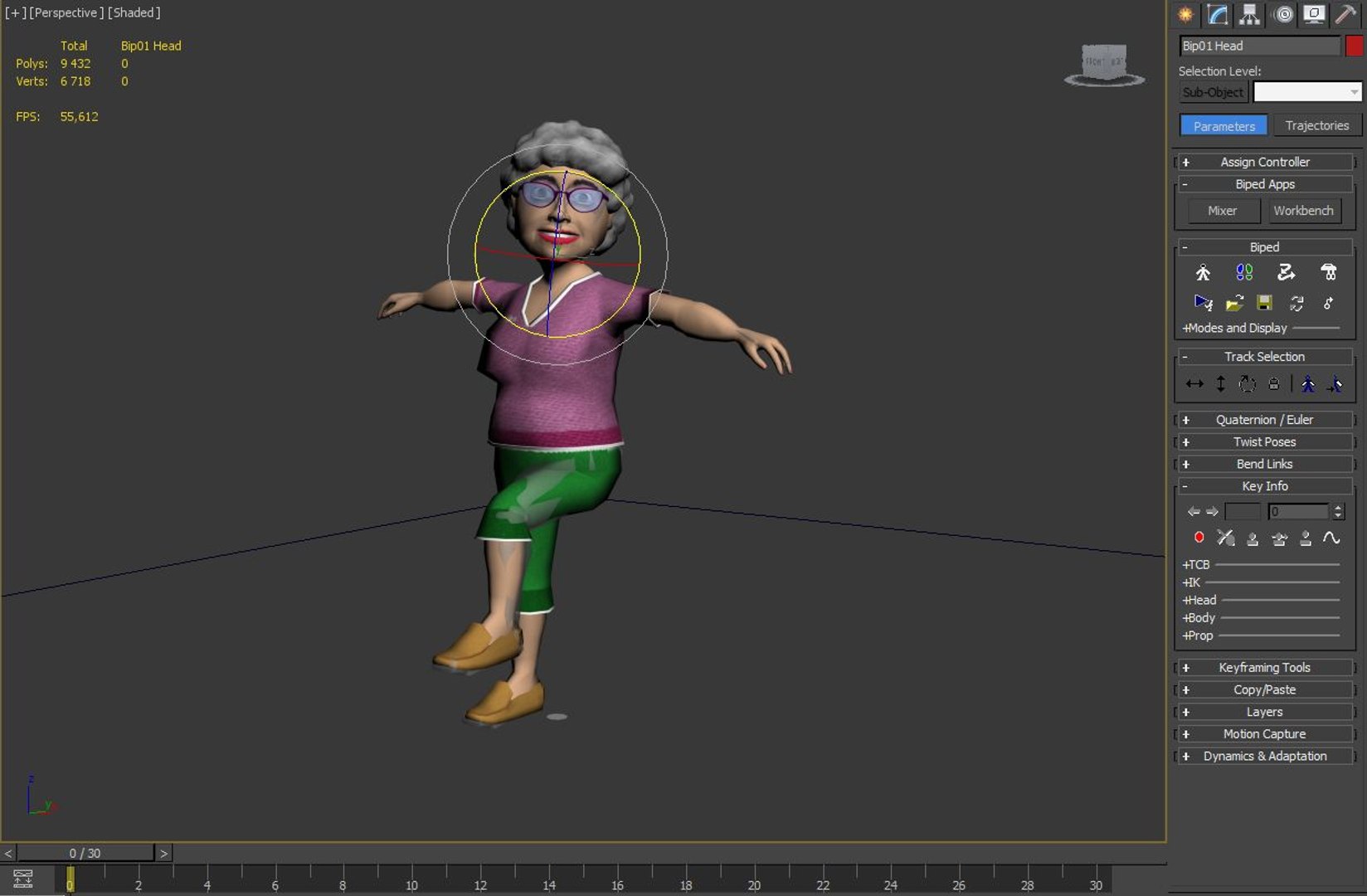Image resolution: width=1367 pixels, height=896 pixels.
Task: Click Opposite track selection icon
Action: [1335, 383]
